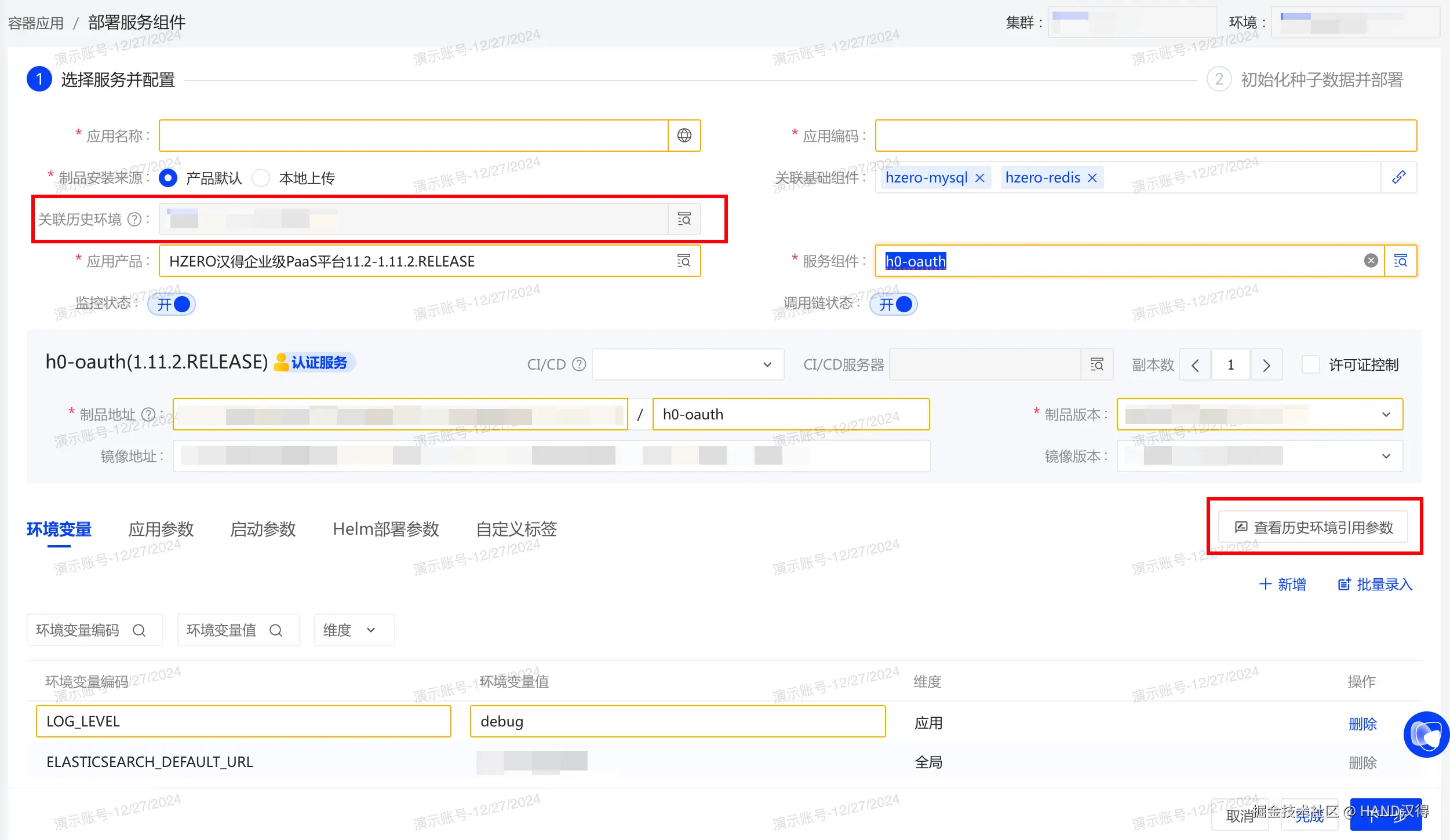
Task: Switch to the Helm部署参数 tab
Action: pos(386,529)
